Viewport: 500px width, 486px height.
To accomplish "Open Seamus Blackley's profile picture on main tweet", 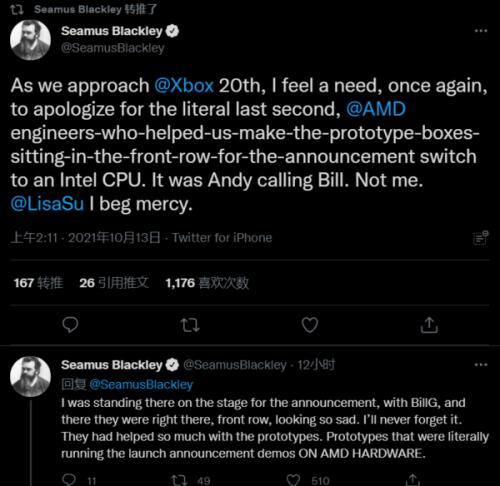I will click(30, 40).
